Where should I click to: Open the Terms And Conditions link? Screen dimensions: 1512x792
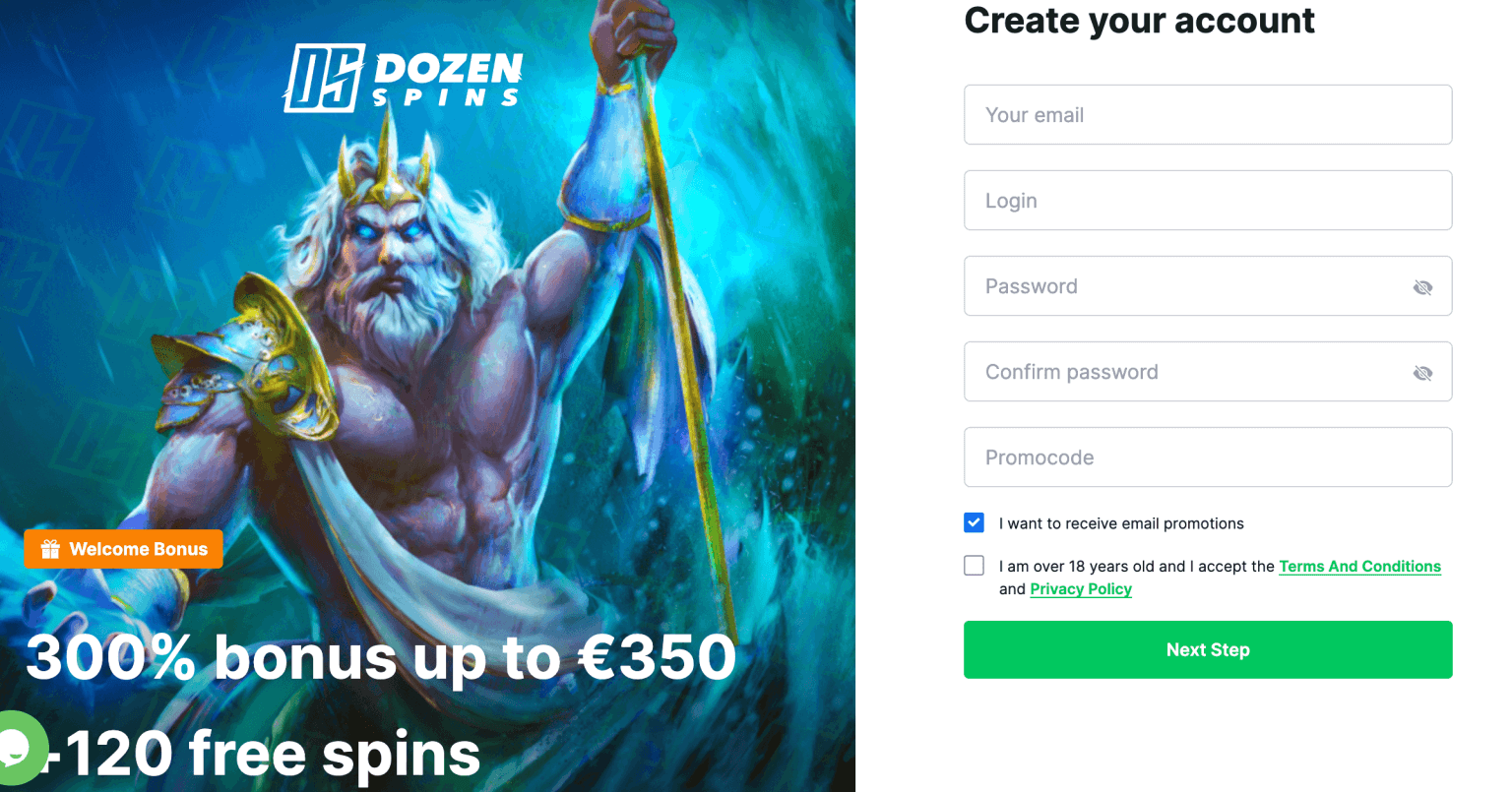click(1359, 567)
